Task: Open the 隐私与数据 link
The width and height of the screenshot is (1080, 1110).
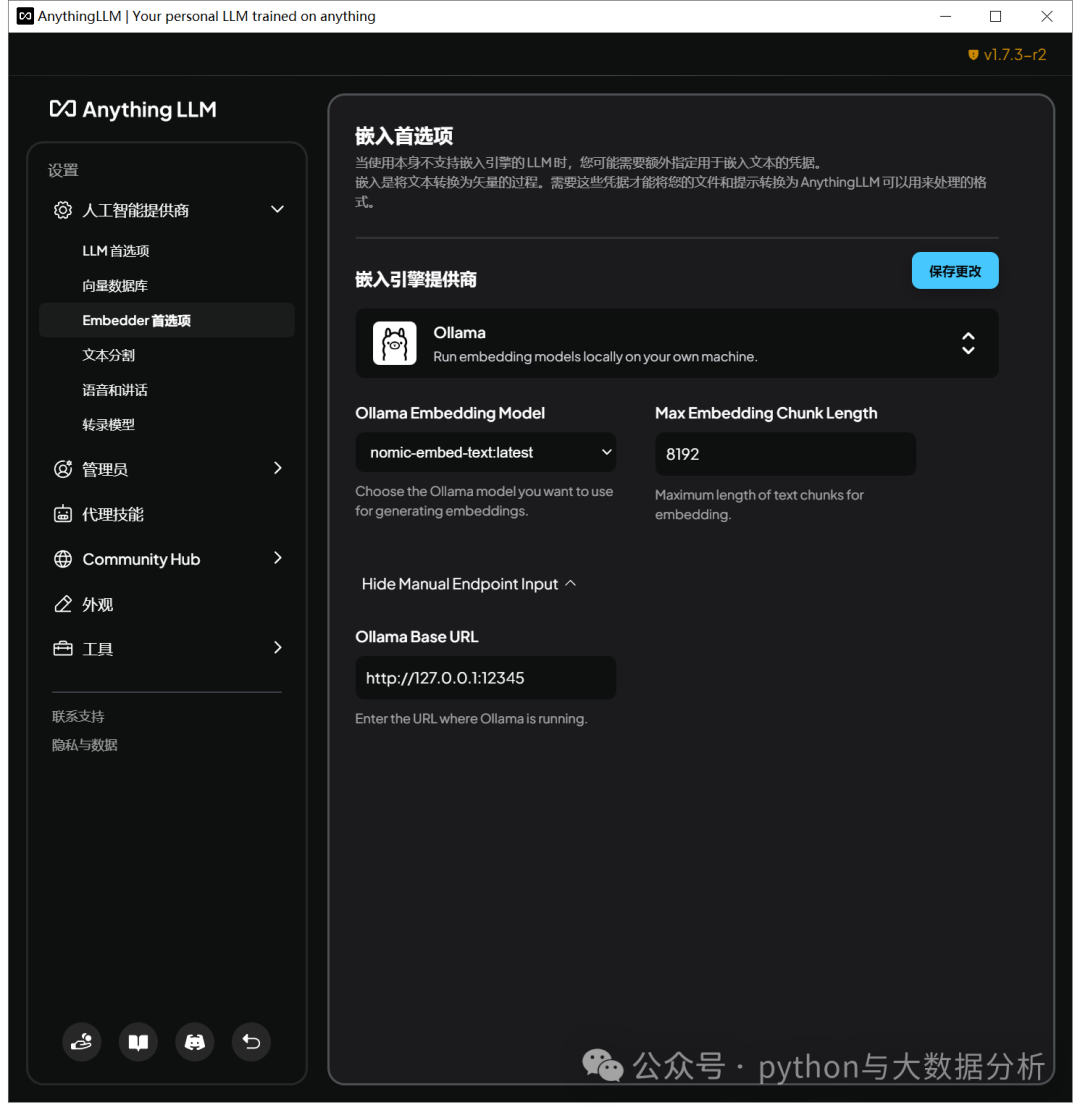Action: (x=84, y=745)
